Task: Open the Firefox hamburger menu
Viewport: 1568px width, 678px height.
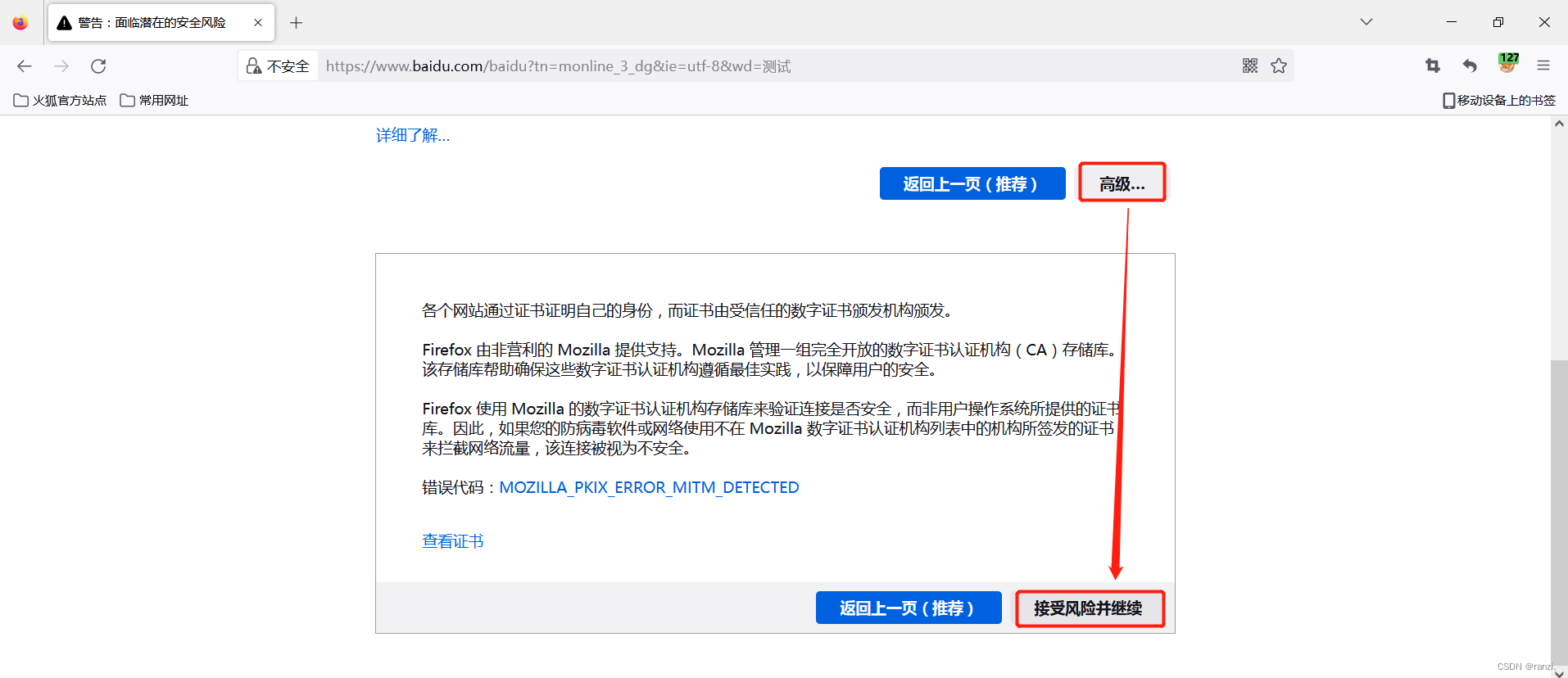Action: pyautogui.click(x=1543, y=66)
